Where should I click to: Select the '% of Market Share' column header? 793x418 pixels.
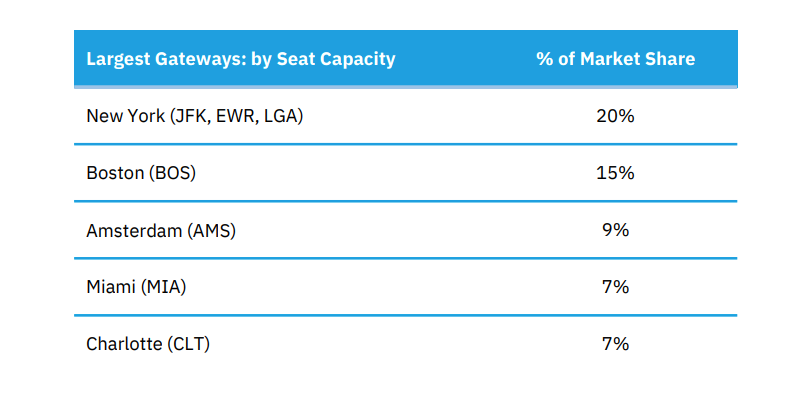pos(615,59)
